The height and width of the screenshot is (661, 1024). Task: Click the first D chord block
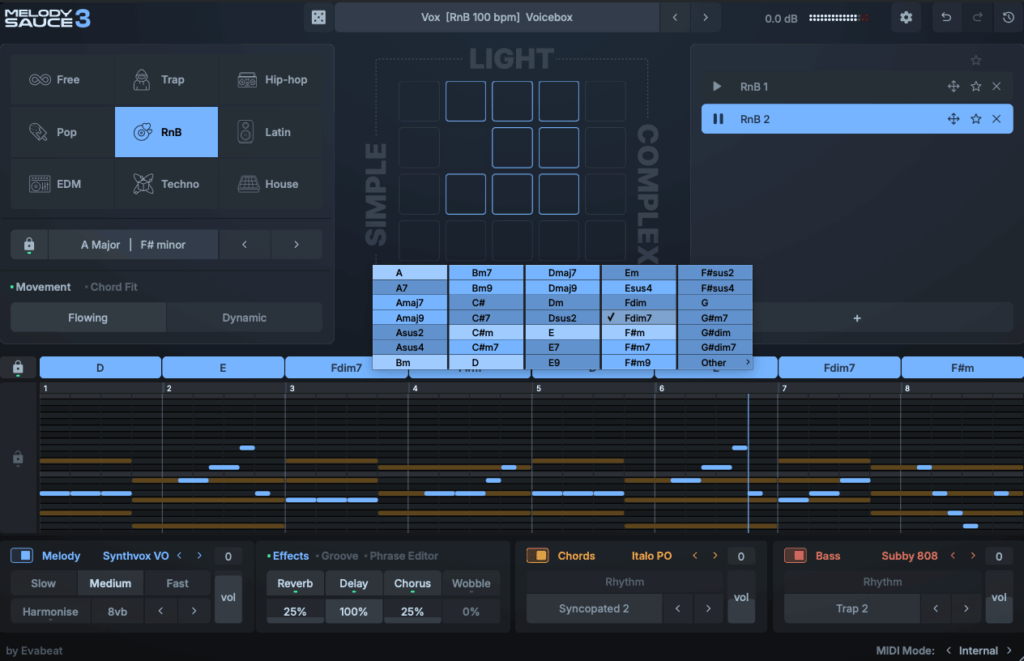[x=100, y=368]
